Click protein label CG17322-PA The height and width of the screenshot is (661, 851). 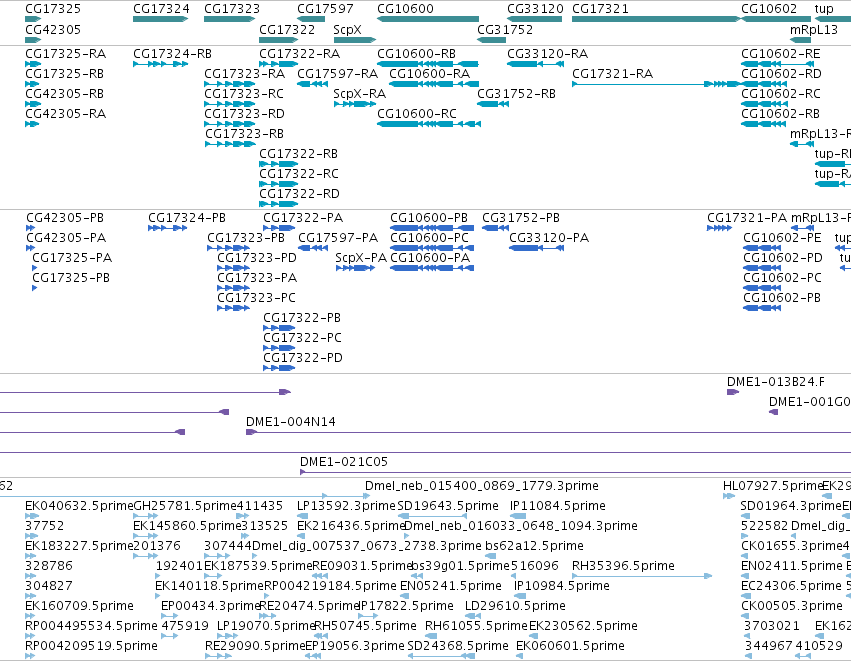tap(303, 218)
